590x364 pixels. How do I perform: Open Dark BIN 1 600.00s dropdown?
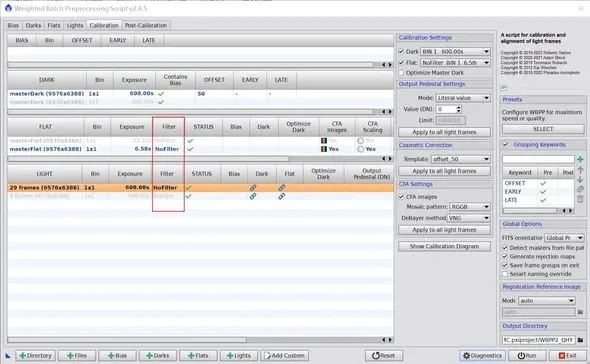455,51
